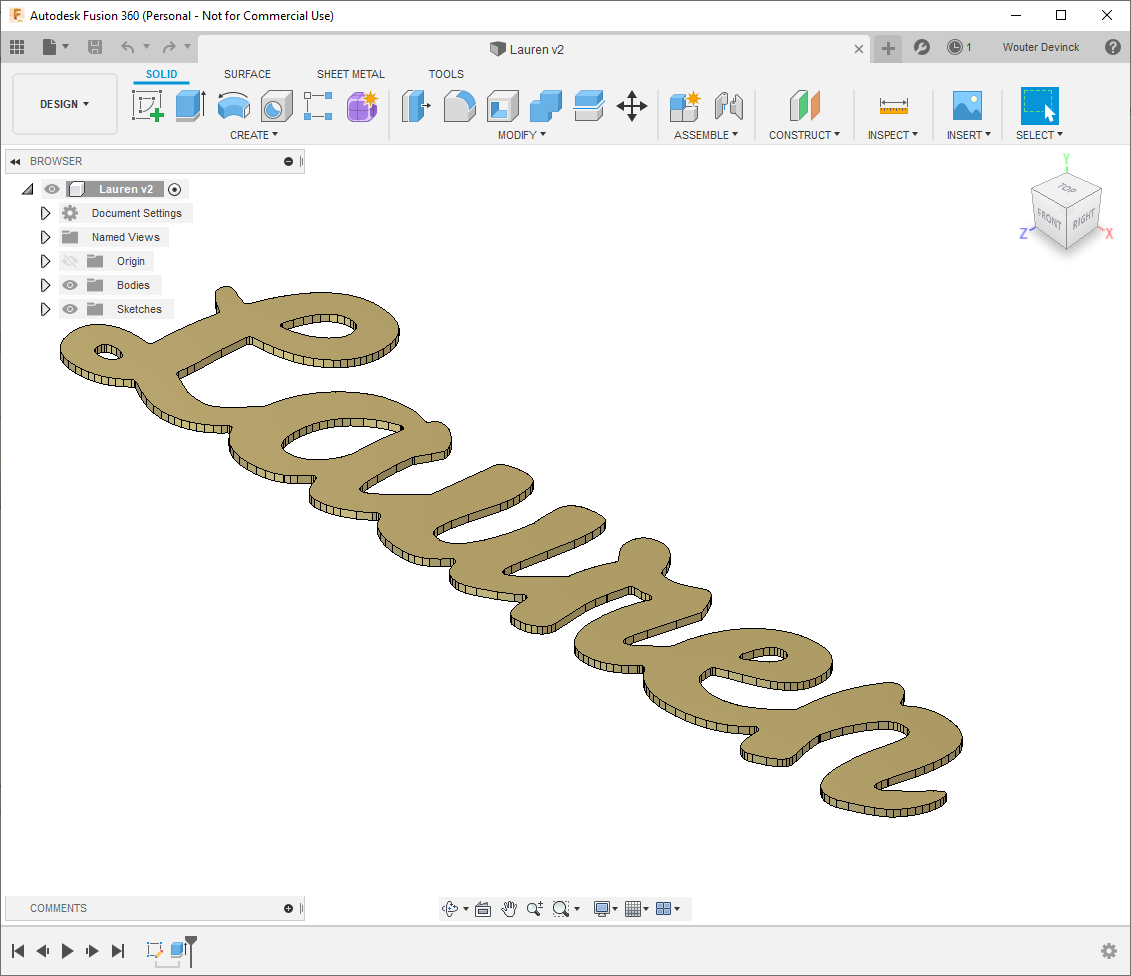Expand the Named Views node
This screenshot has width=1131, height=976.
pyautogui.click(x=45, y=237)
